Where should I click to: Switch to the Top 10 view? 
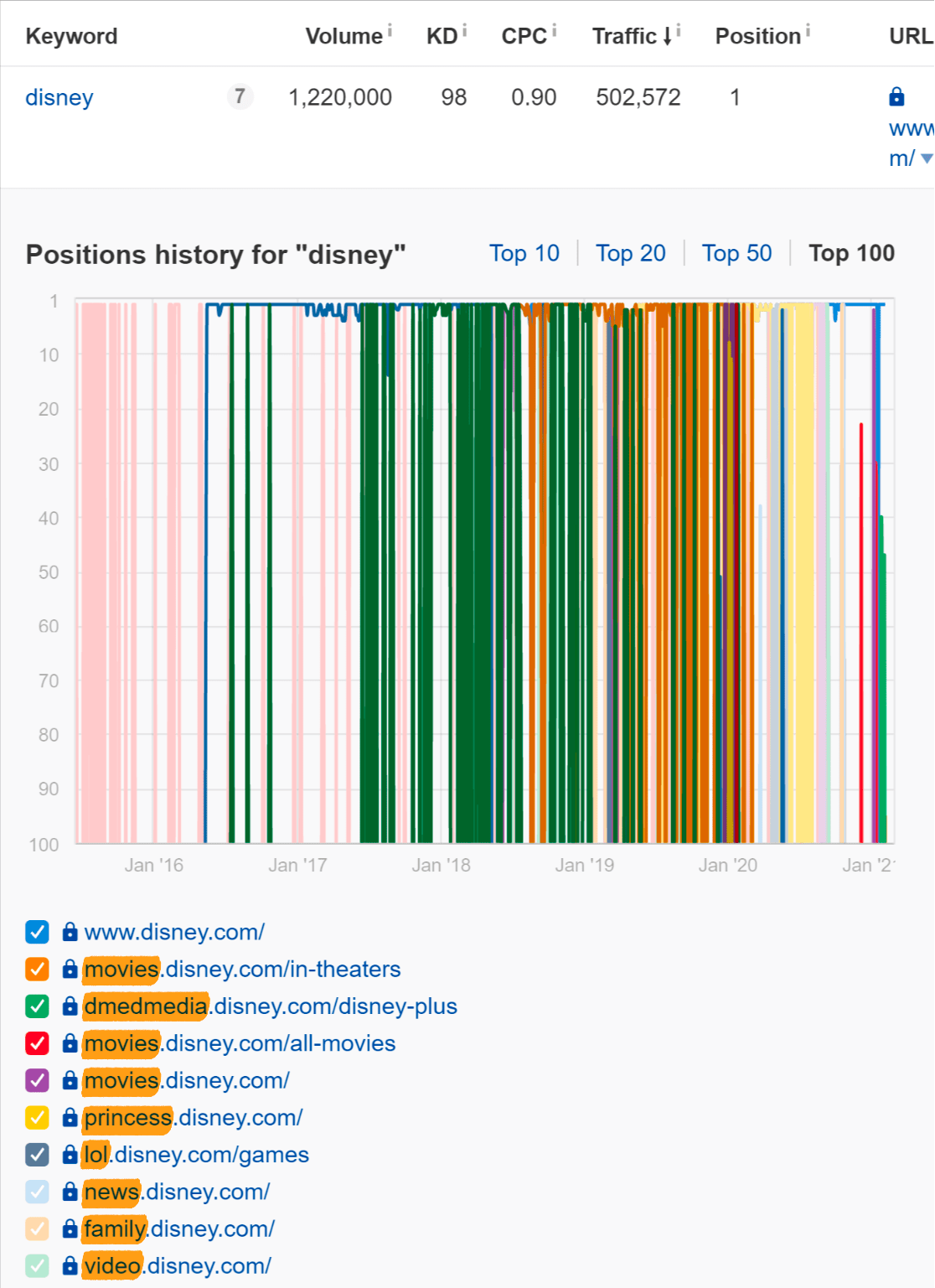pos(524,253)
